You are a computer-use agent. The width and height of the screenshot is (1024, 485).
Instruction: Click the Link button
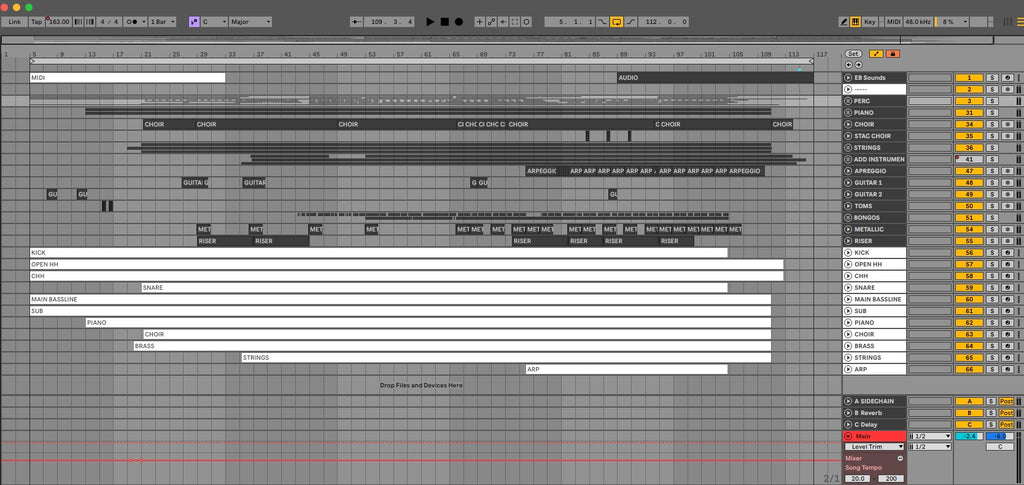coord(14,22)
